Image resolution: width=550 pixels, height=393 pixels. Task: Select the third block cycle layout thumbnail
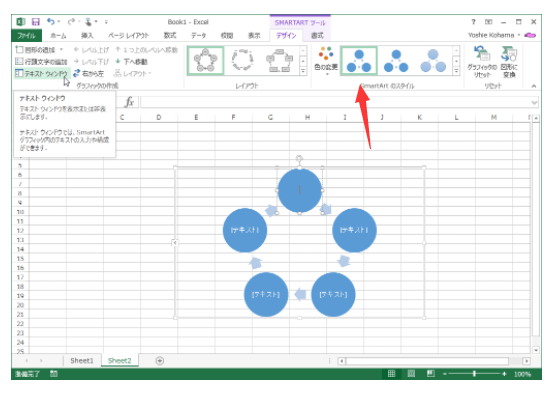point(279,61)
